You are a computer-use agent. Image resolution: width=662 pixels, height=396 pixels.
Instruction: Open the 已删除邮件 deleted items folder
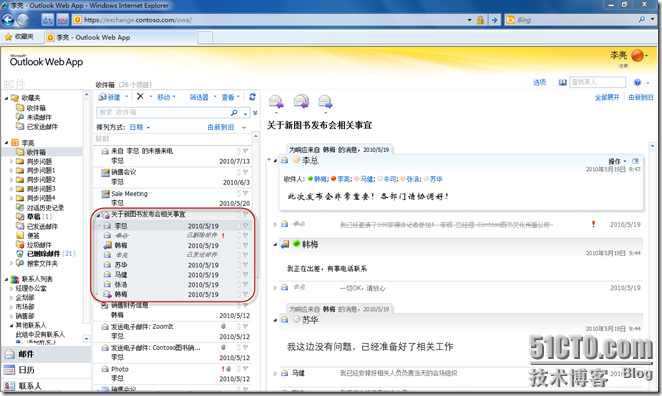tap(46, 254)
